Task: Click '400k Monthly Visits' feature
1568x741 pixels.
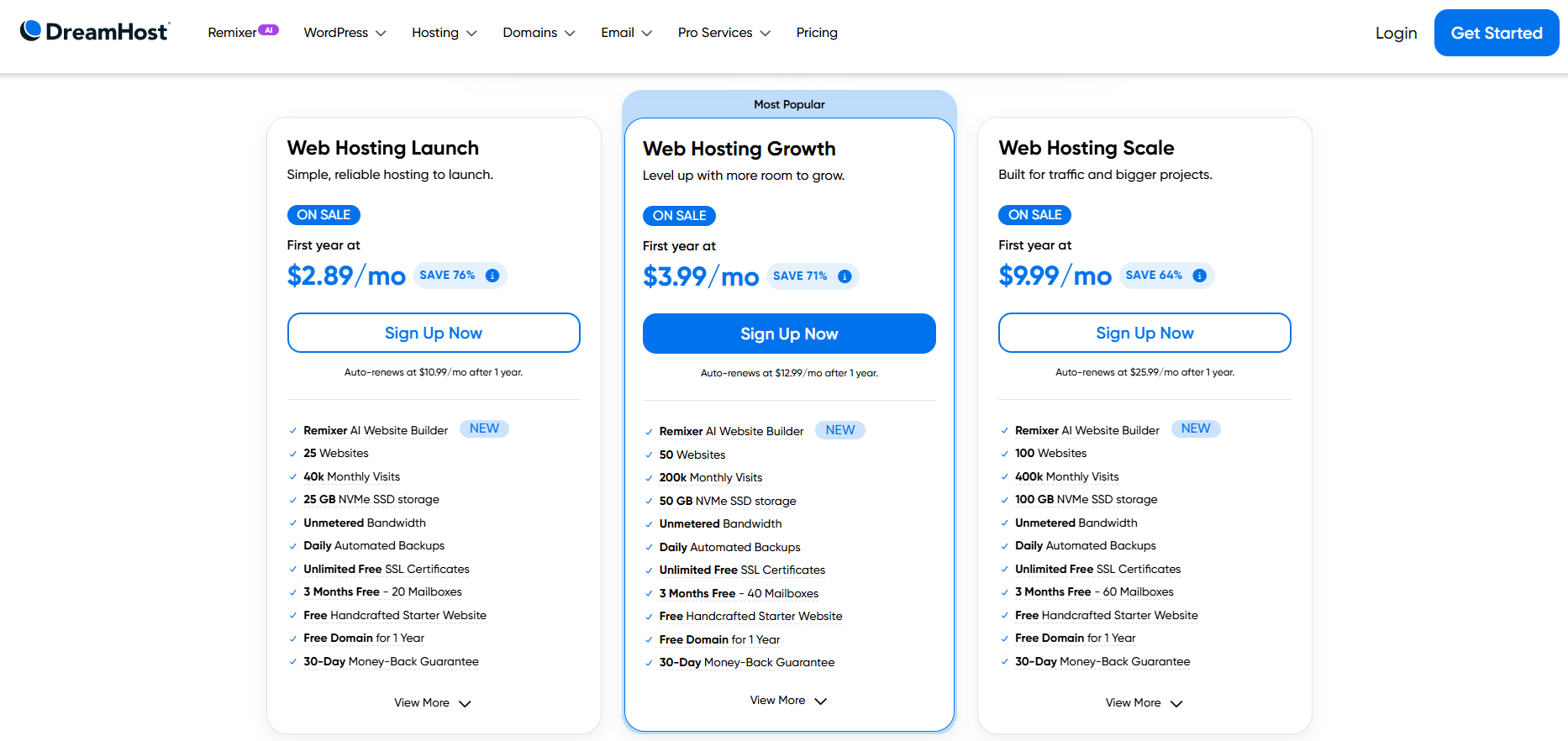Action: [x=1066, y=476]
